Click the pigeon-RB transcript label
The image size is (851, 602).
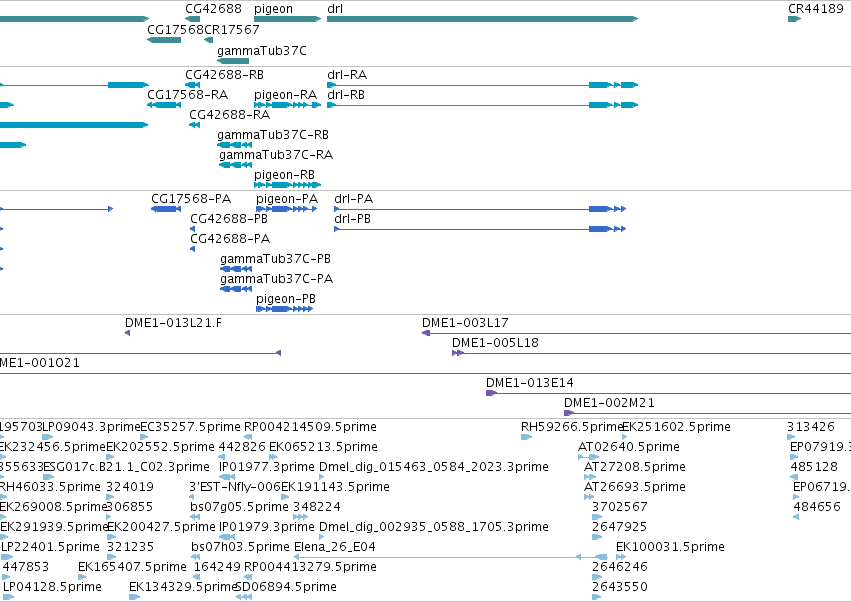pyautogui.click(x=284, y=175)
